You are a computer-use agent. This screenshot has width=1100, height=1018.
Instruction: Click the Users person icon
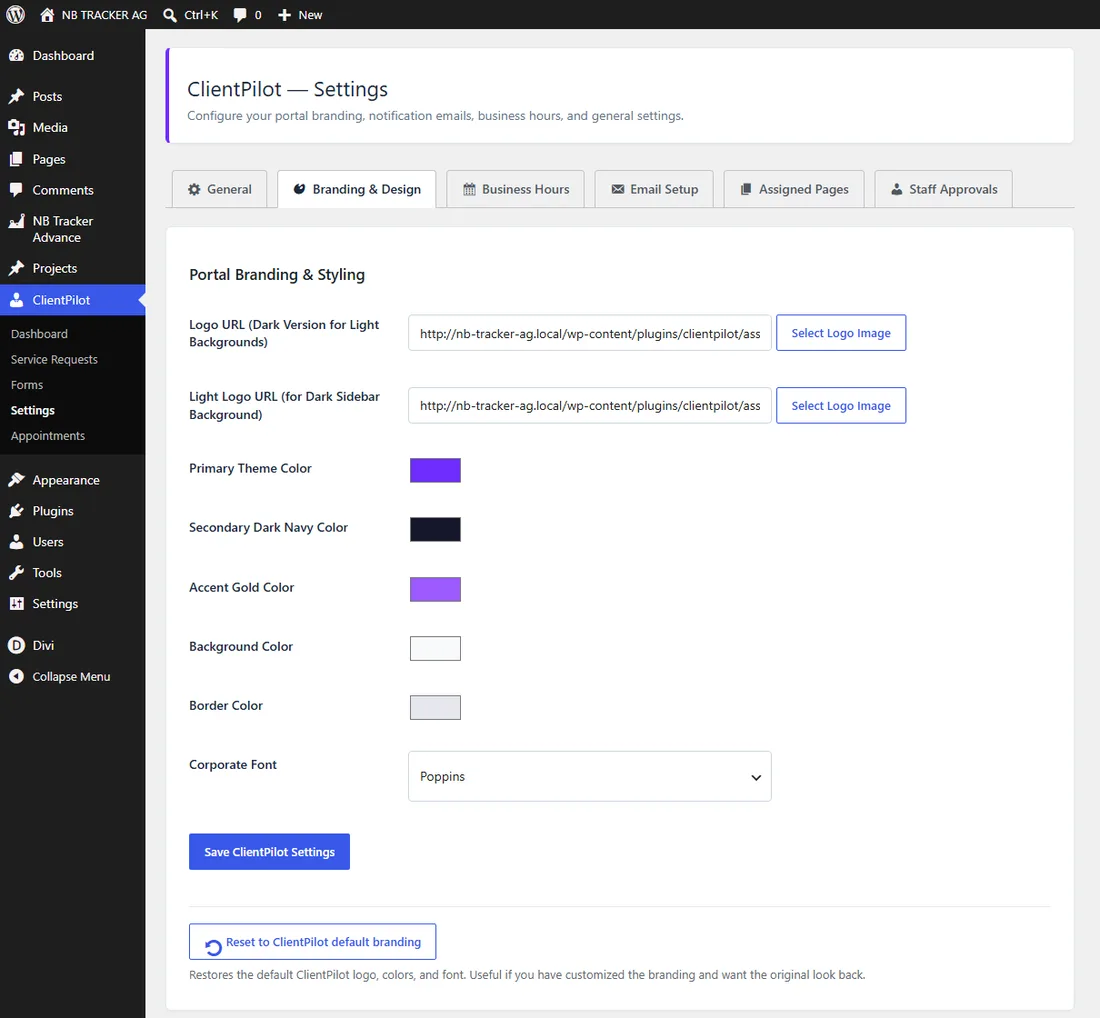click(x=16, y=542)
